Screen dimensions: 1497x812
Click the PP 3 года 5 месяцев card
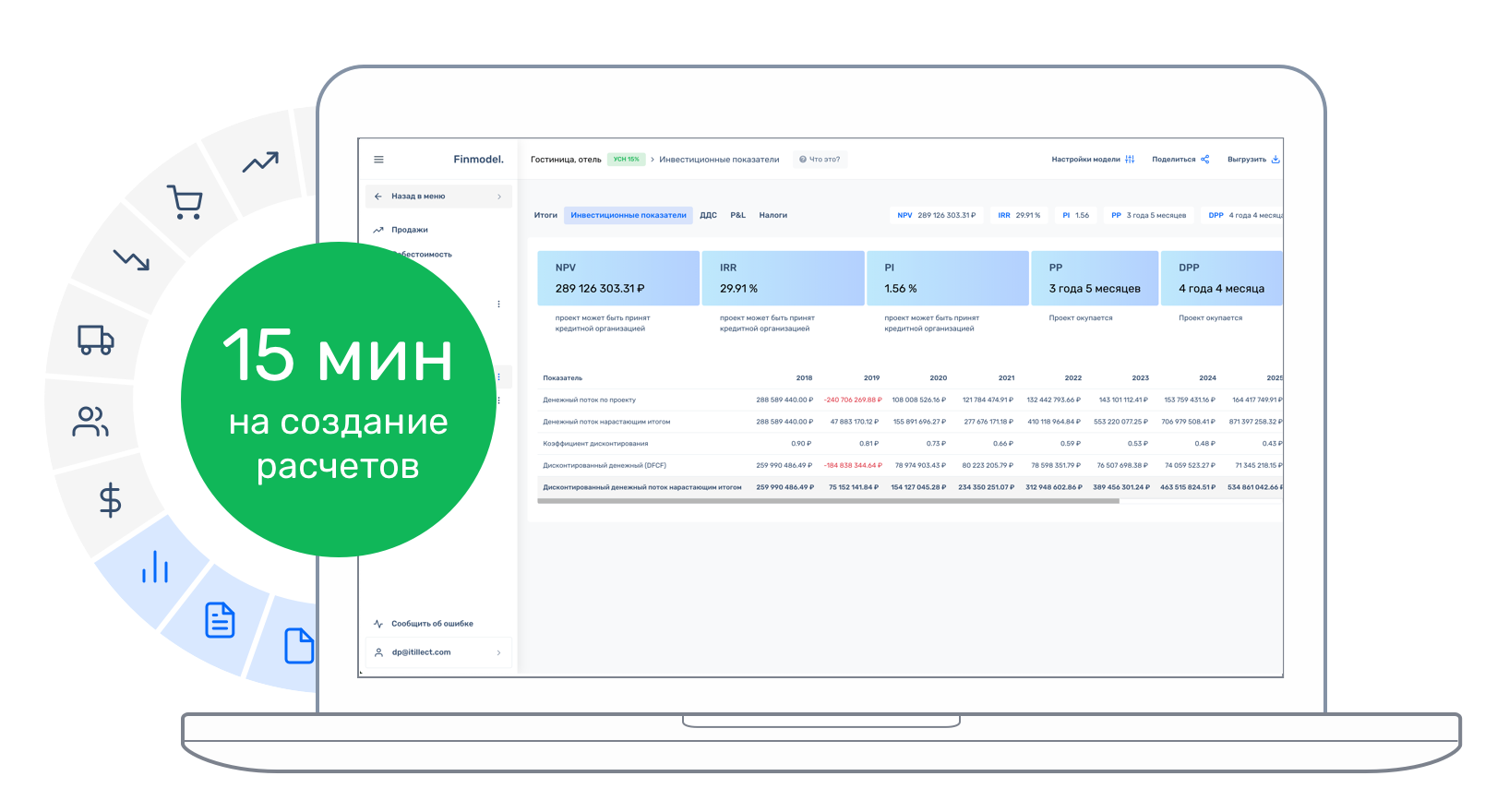tap(1095, 278)
